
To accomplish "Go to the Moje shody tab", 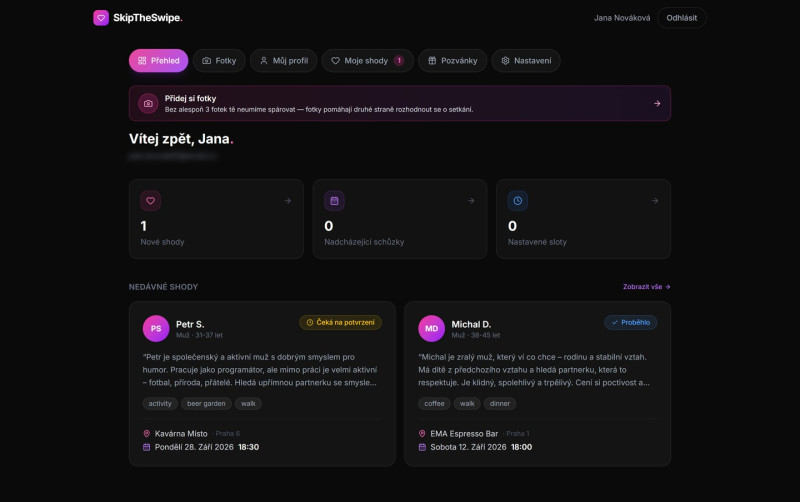I will coord(367,61).
